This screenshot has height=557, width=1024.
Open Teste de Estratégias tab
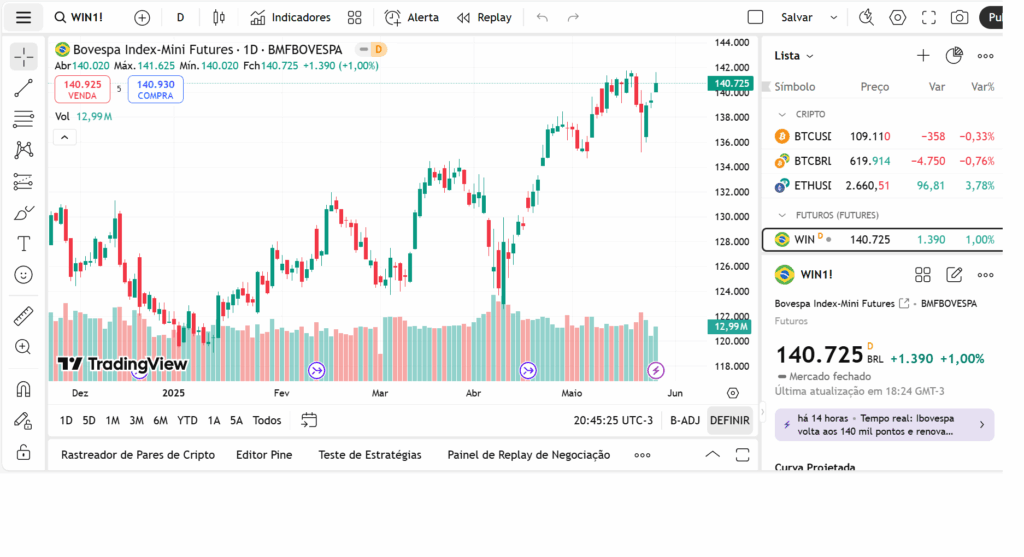370,455
